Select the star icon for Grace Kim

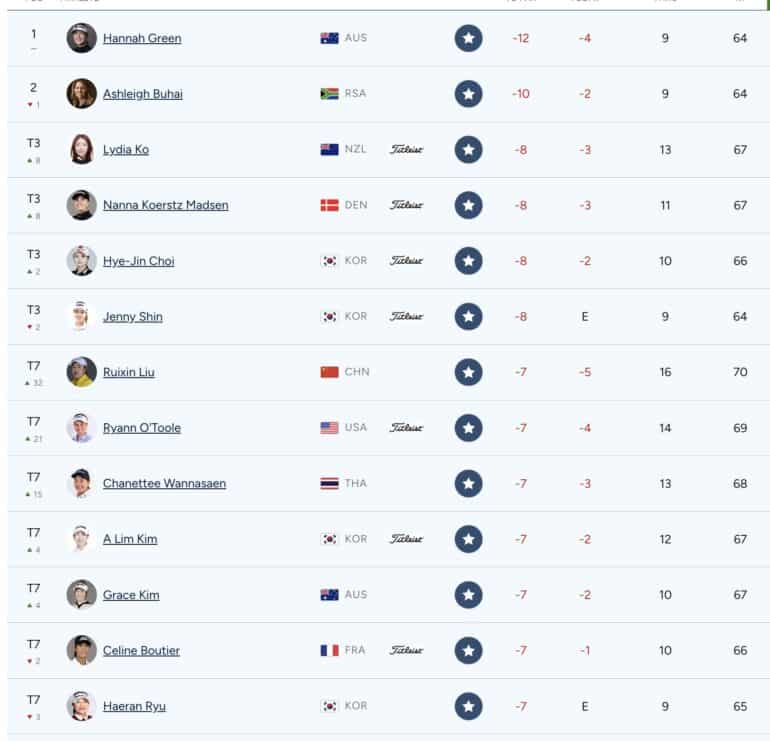click(468, 595)
